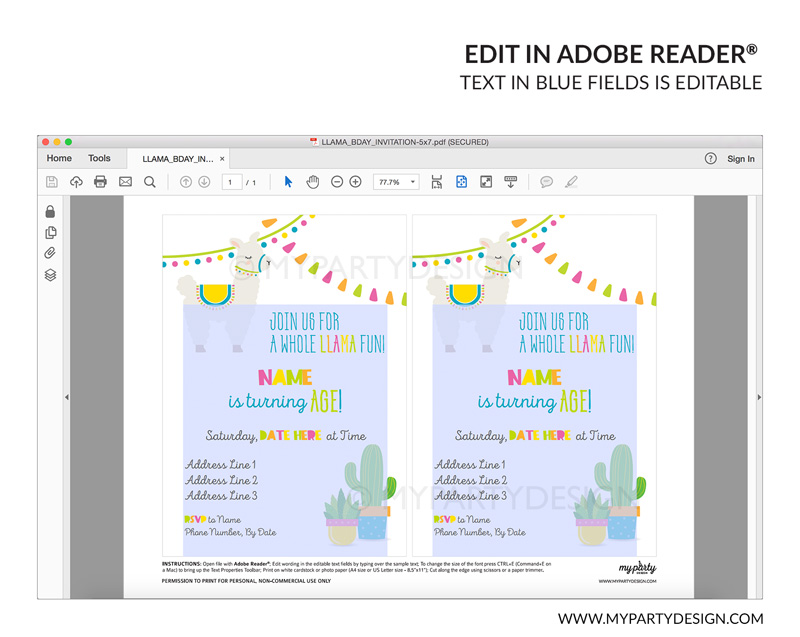Click the upload to cloud icon

(x=76, y=182)
